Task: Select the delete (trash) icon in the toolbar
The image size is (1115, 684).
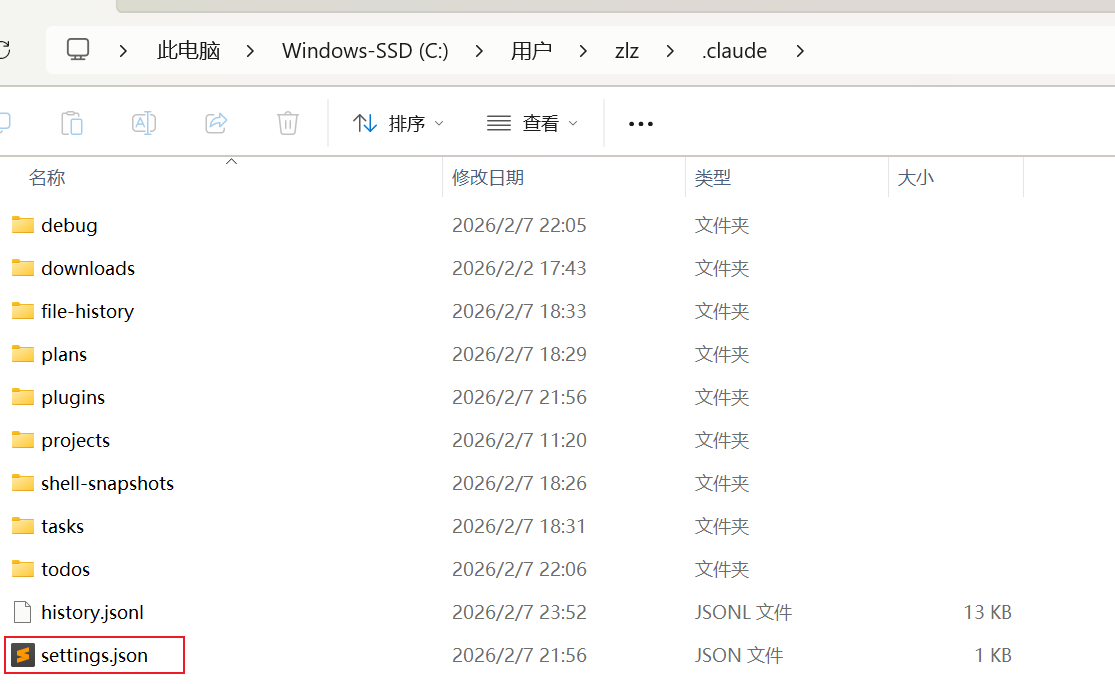Action: [288, 122]
